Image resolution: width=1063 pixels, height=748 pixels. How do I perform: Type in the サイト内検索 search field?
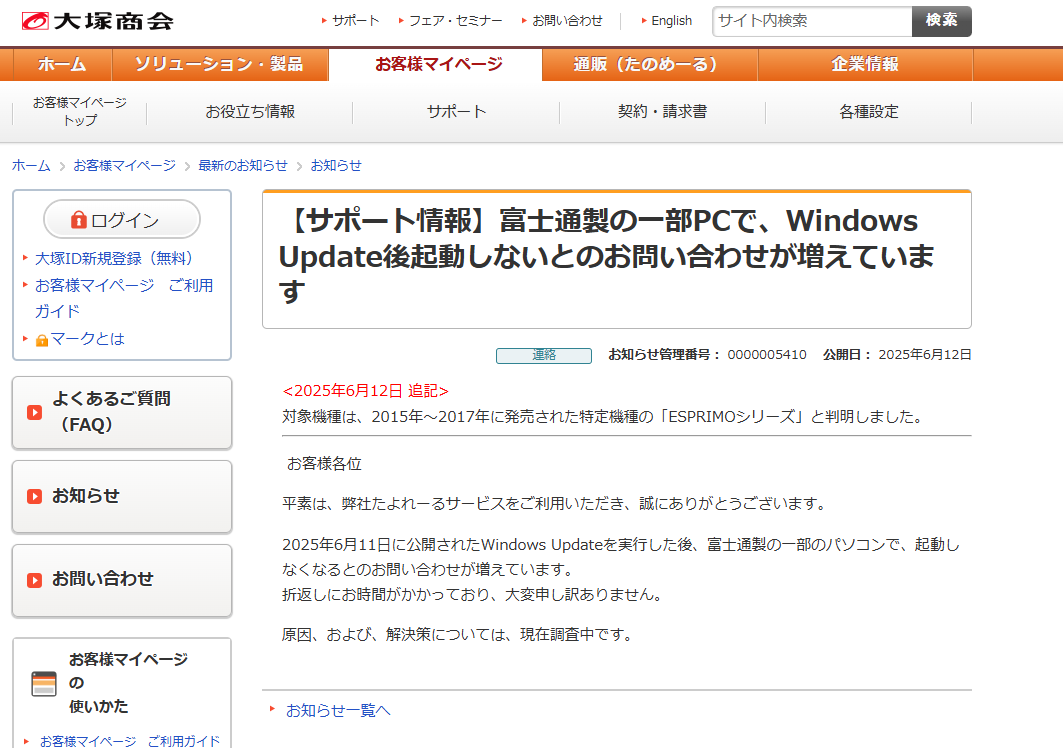(x=811, y=21)
